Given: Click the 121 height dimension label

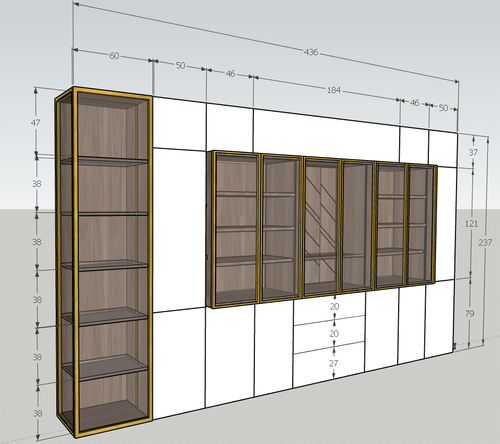Looking at the screenshot, I should click(471, 224).
